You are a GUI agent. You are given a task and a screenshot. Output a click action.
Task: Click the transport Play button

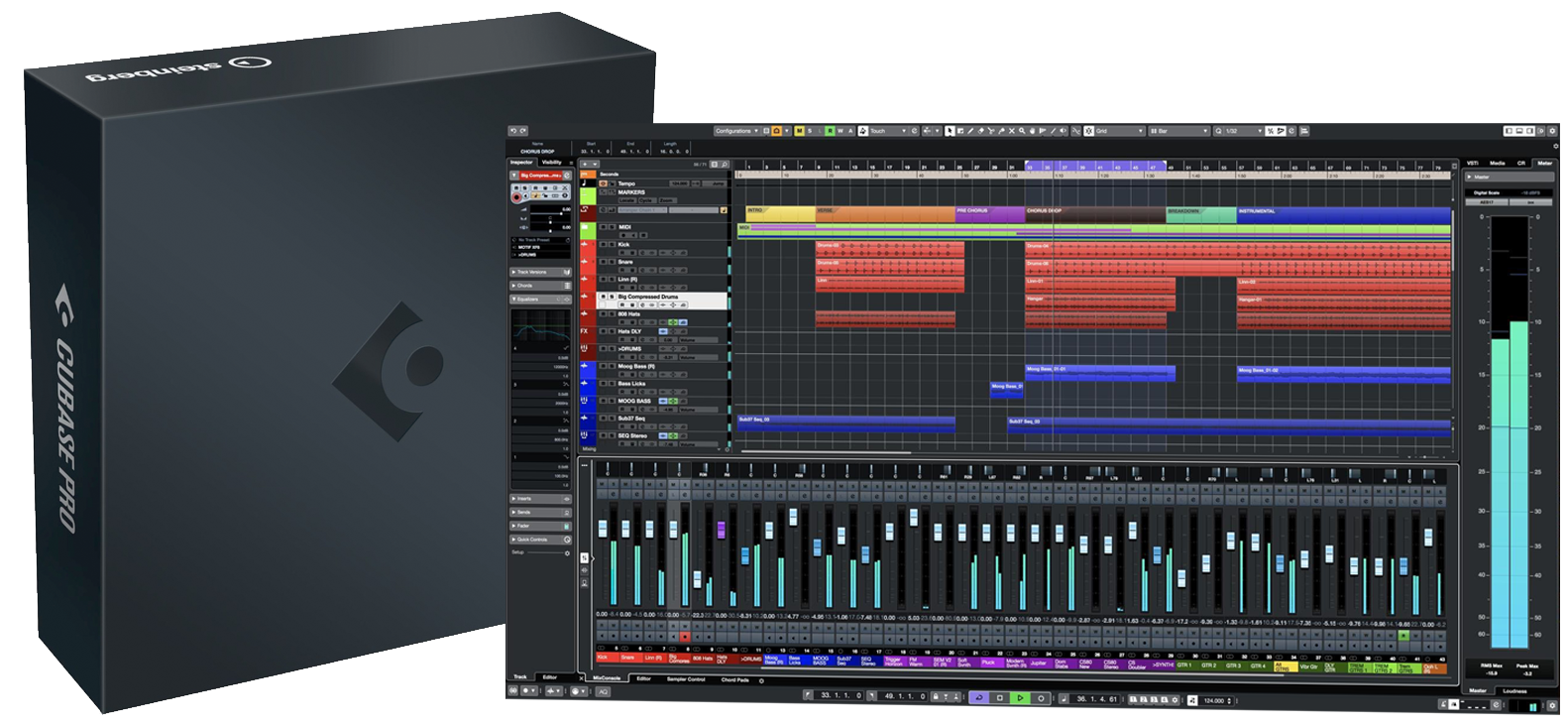click(x=1020, y=697)
